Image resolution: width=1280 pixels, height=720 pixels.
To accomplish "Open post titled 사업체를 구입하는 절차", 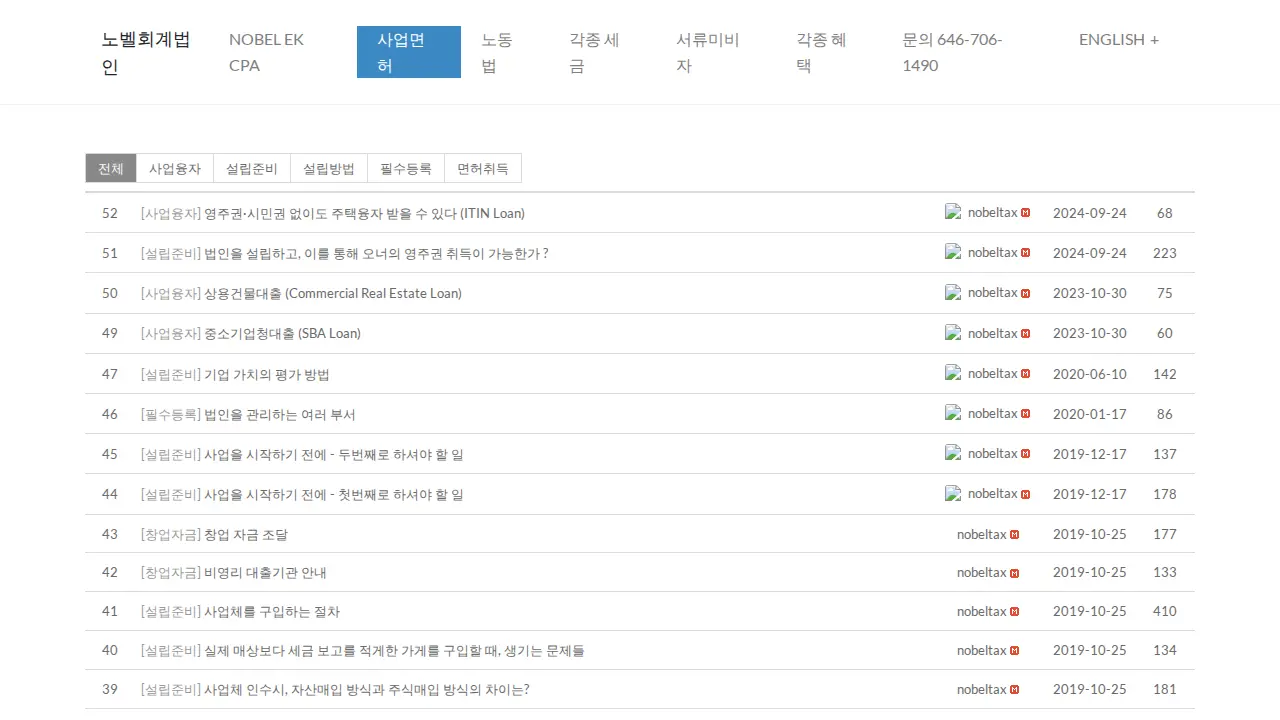I will tap(272, 611).
